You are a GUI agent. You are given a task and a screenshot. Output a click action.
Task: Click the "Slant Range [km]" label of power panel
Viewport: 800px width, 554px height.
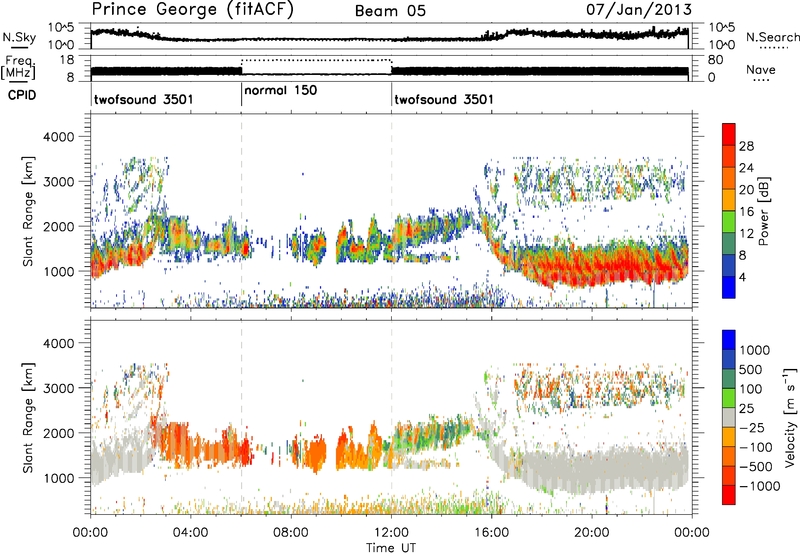[28, 211]
